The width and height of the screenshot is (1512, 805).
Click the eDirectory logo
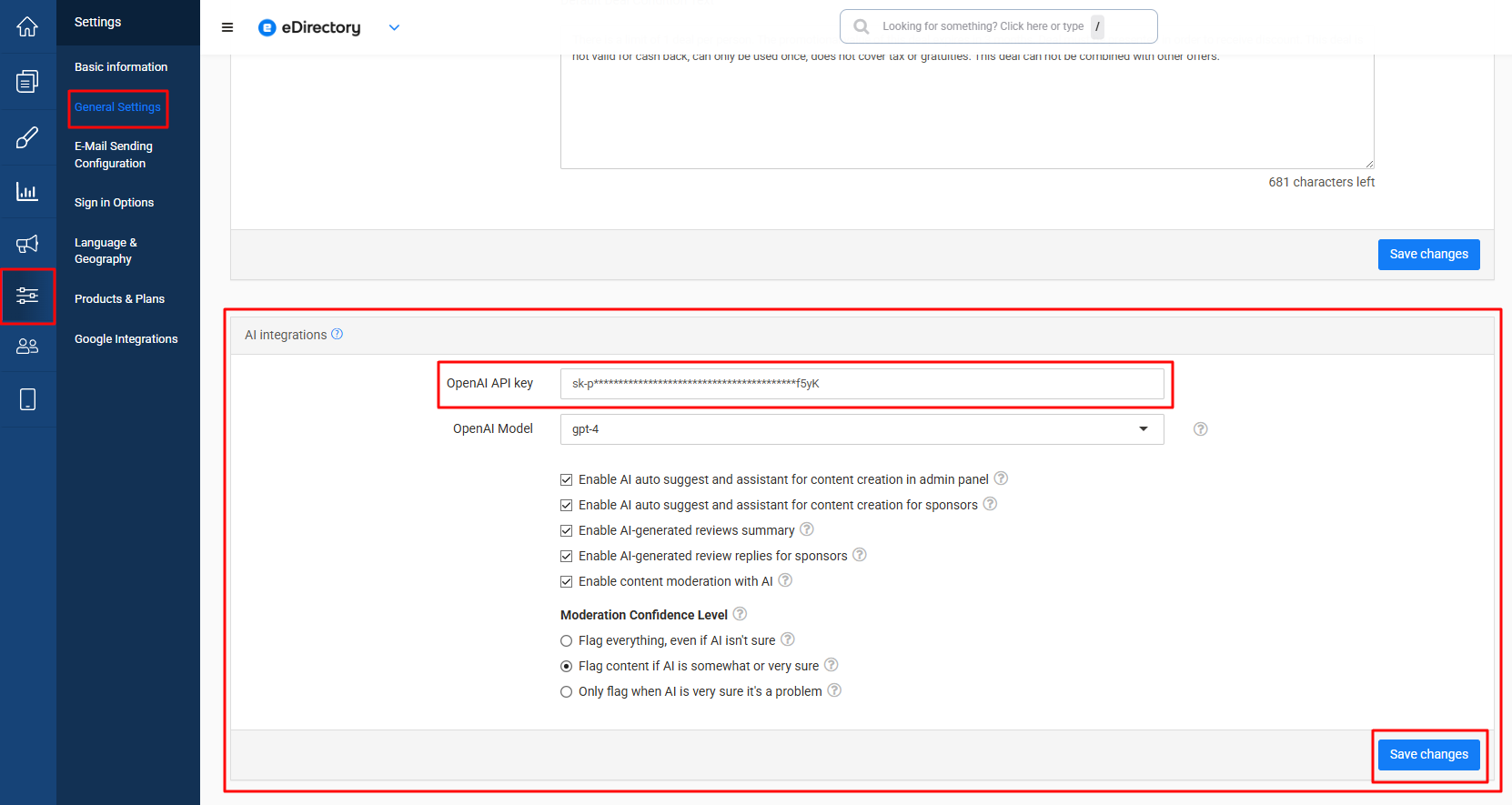309,27
